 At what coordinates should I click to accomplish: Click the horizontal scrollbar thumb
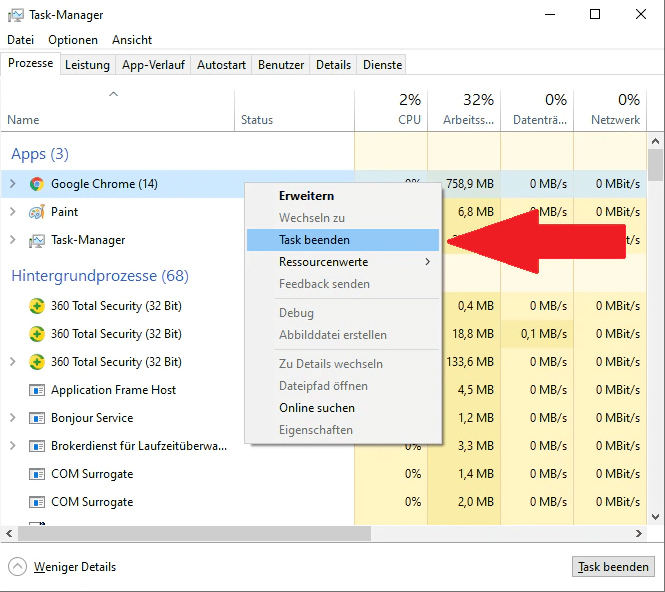(x=194, y=533)
